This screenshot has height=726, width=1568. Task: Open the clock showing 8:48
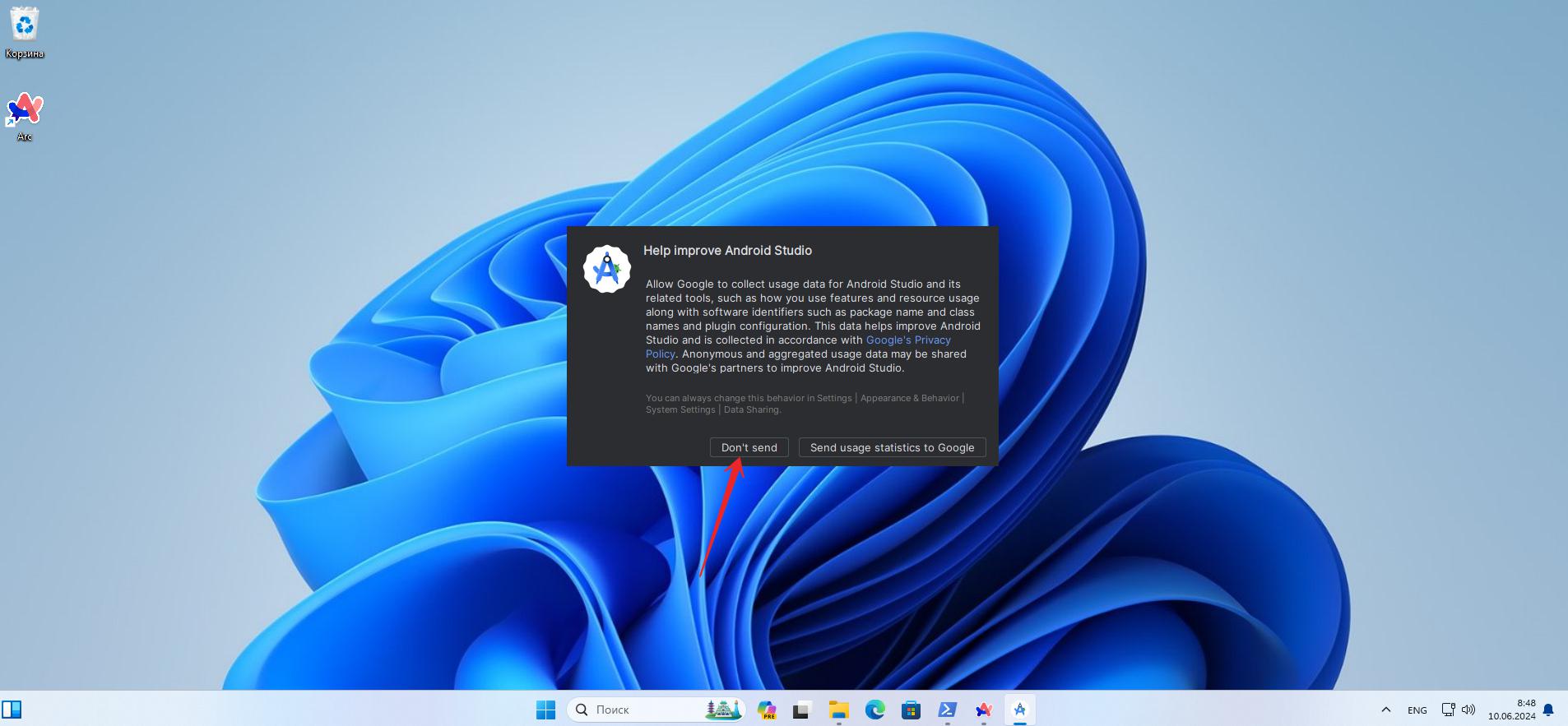[x=1511, y=710]
